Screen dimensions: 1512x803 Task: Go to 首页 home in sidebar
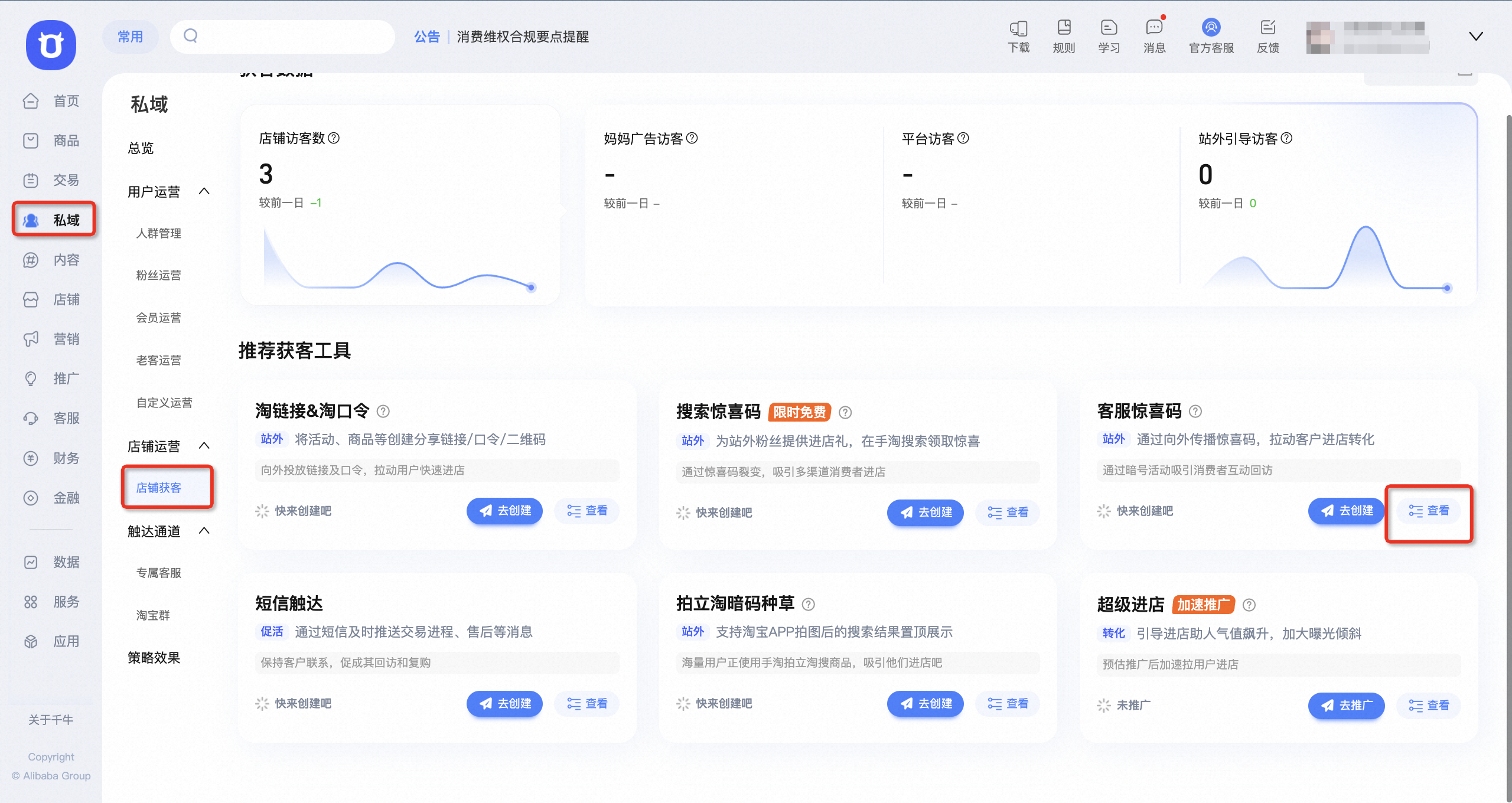click(51, 101)
